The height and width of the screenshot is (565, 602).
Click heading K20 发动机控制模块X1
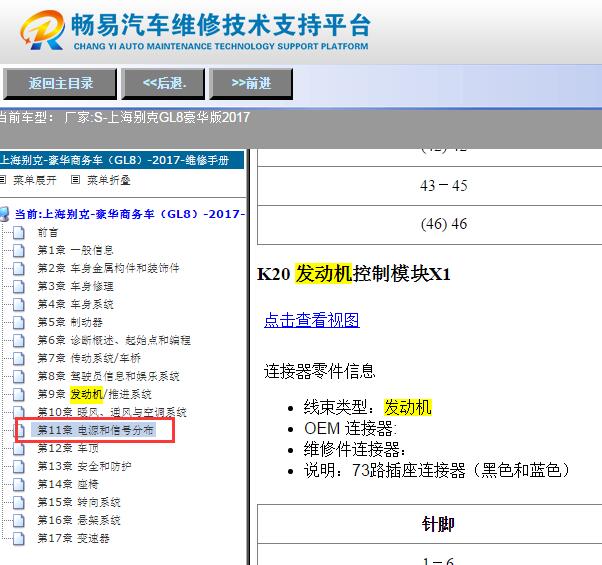354,274
